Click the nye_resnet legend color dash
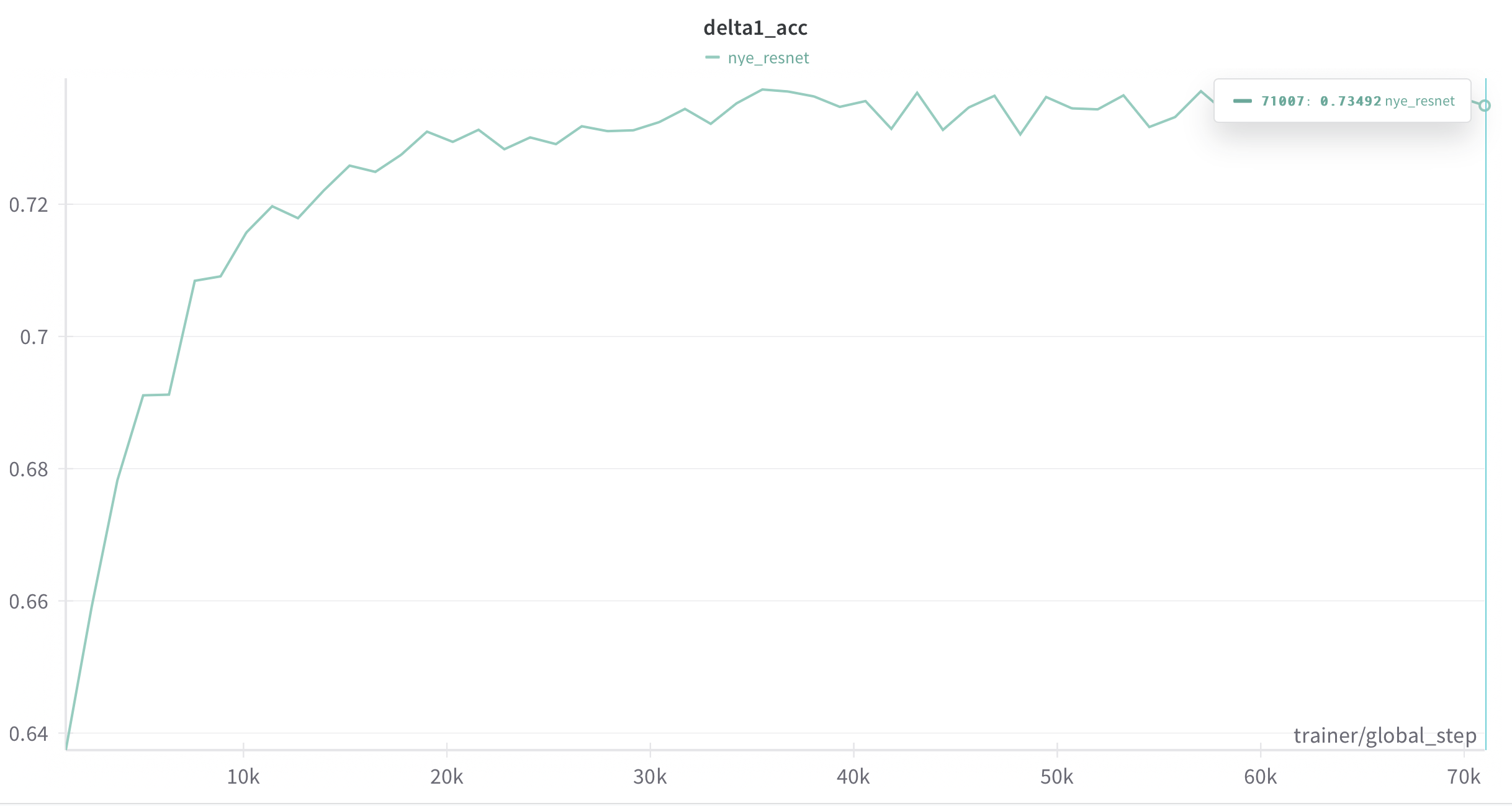Screen dimensions: 1512x806 (713, 57)
